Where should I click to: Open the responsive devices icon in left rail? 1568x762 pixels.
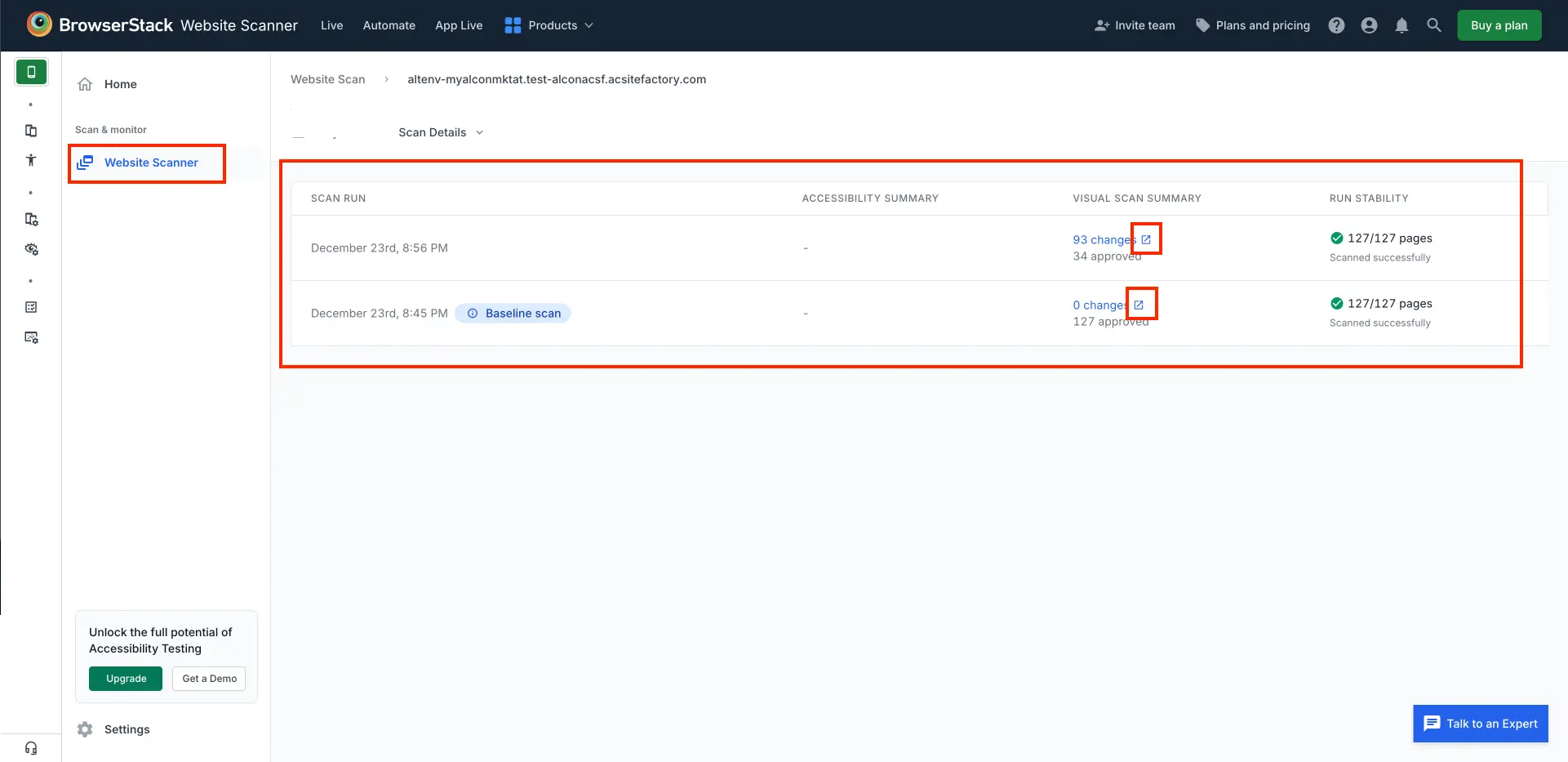click(x=31, y=131)
